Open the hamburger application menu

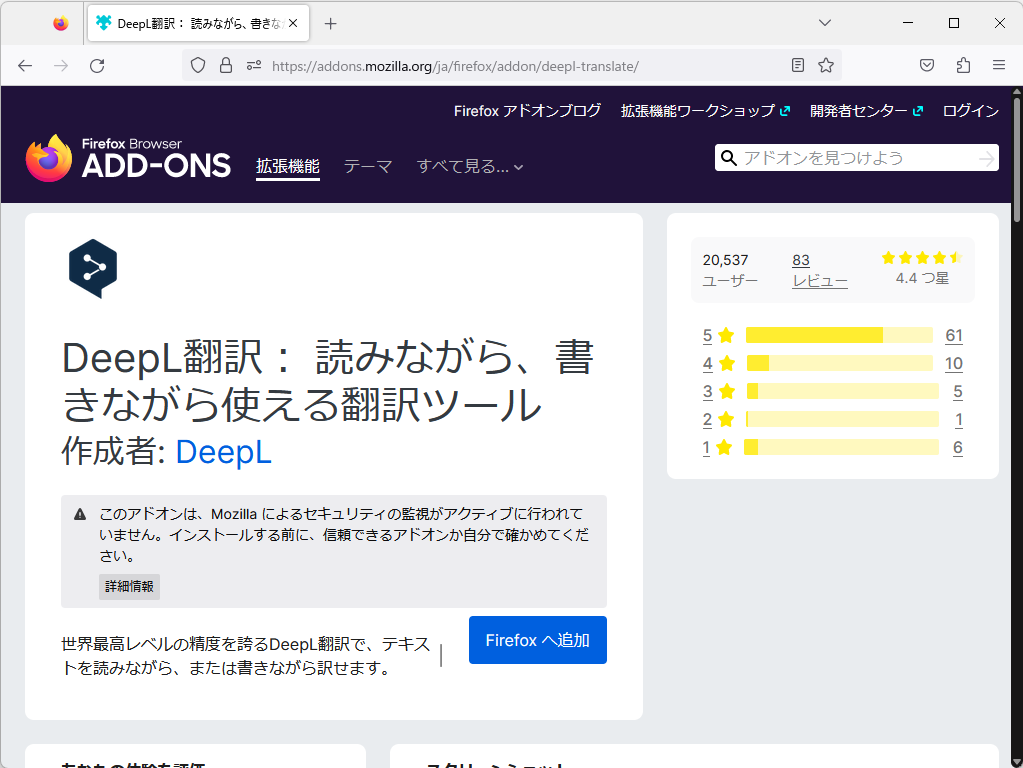pos(998,64)
